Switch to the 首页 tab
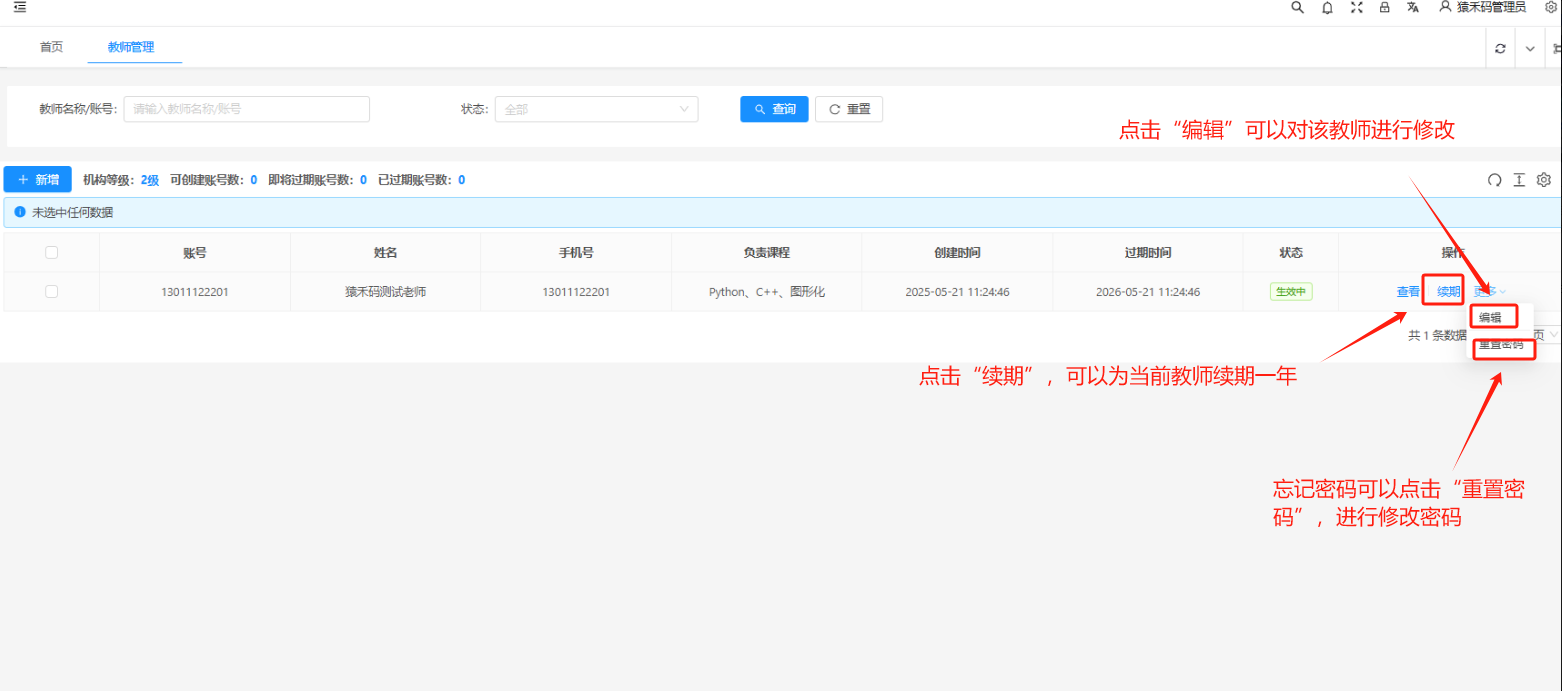 click(x=51, y=47)
